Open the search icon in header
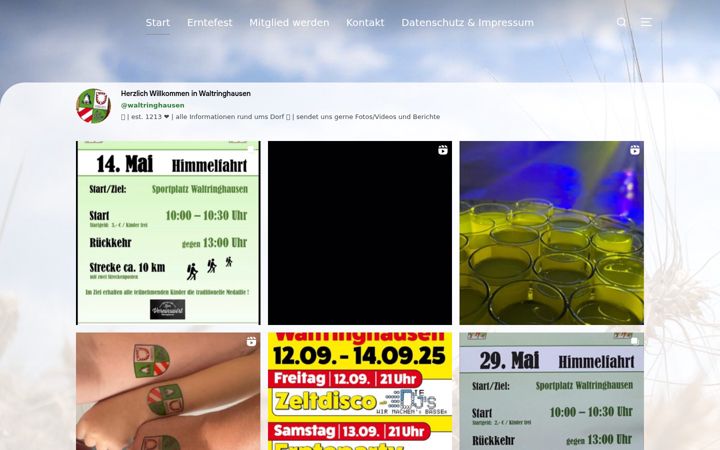The image size is (720, 450). [x=621, y=22]
